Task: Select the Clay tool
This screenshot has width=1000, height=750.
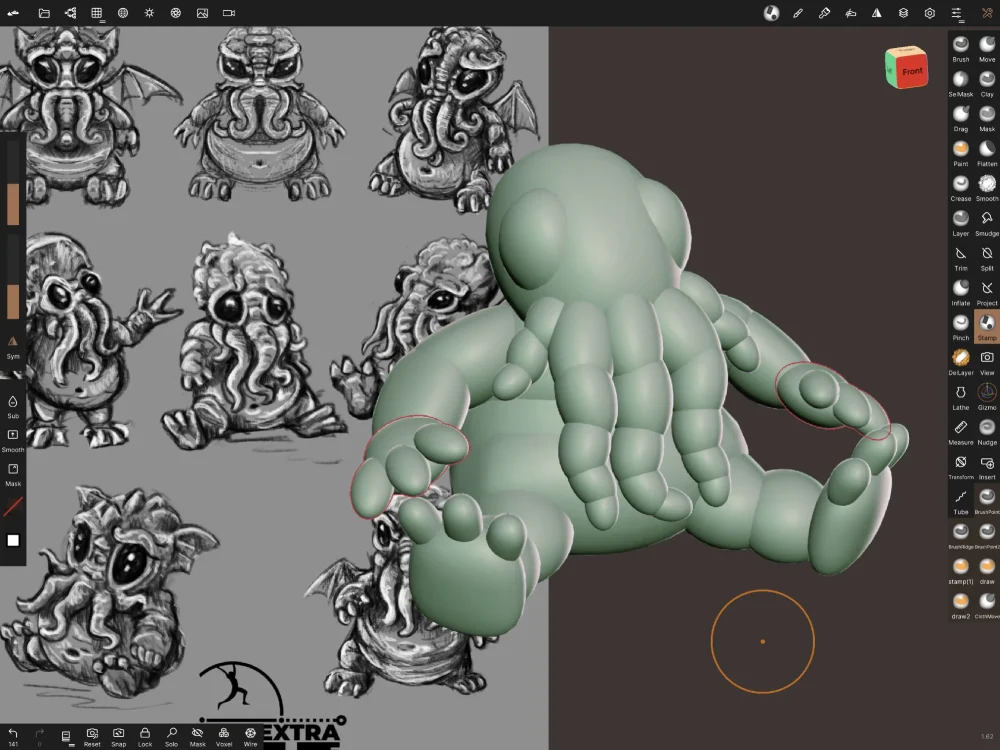Action: 987,84
